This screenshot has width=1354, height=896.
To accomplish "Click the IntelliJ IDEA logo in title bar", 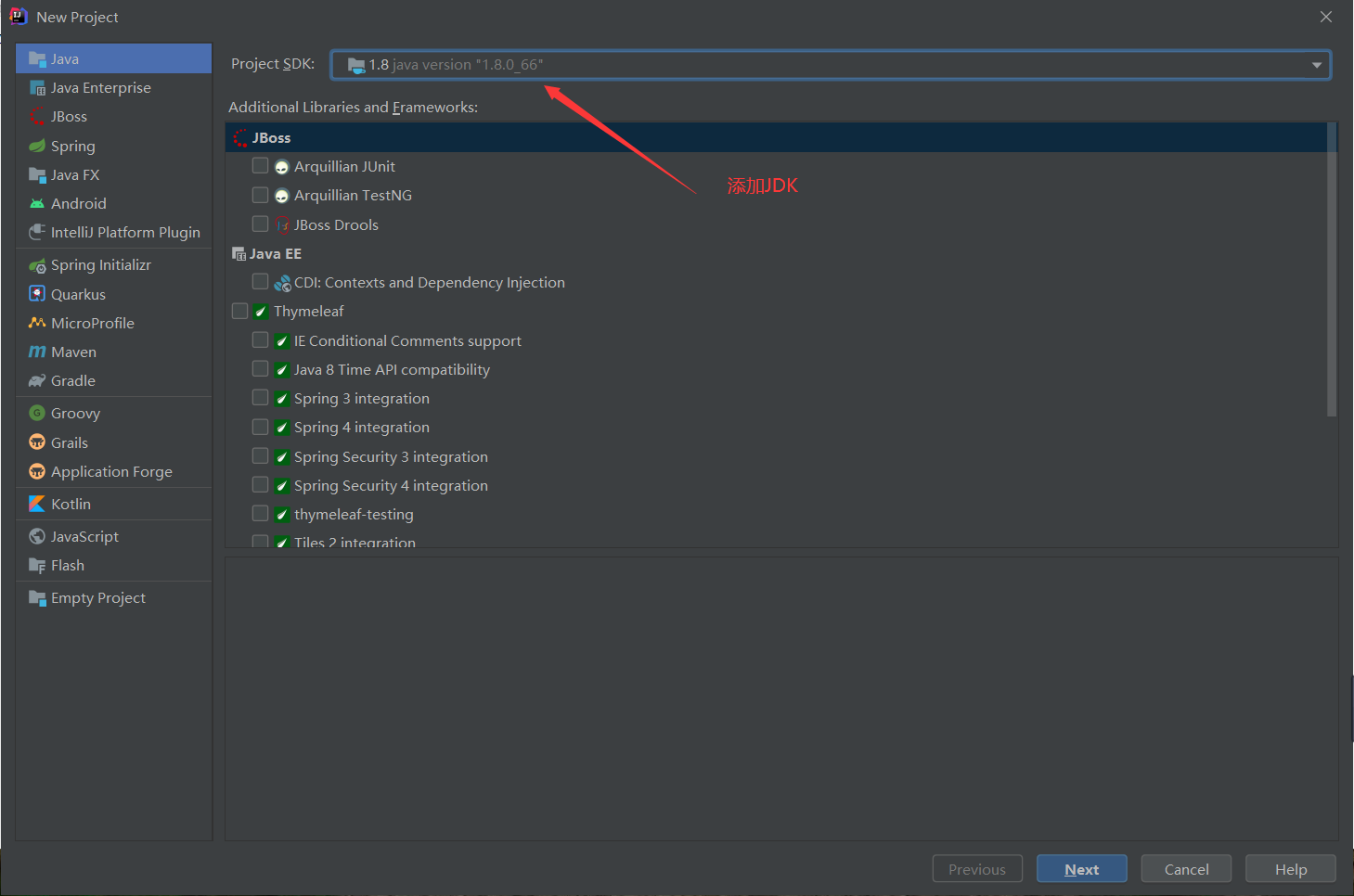I will click(18, 16).
